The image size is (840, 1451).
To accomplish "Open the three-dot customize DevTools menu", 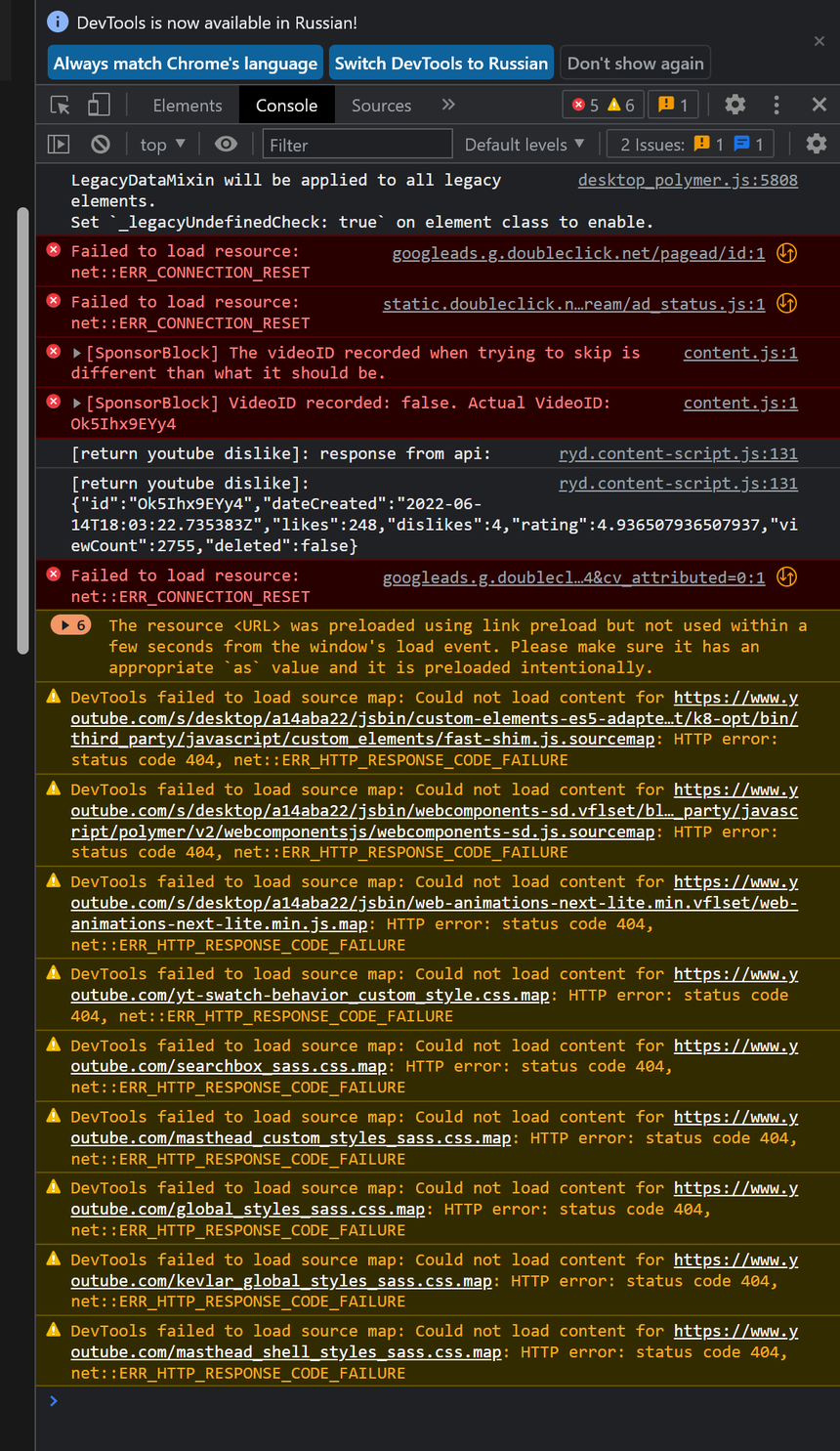I will pyautogui.click(x=777, y=106).
